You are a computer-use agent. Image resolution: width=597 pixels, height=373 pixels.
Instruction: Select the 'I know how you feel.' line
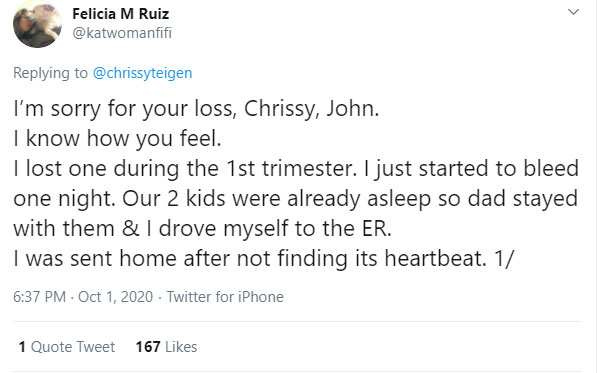click(x=117, y=139)
